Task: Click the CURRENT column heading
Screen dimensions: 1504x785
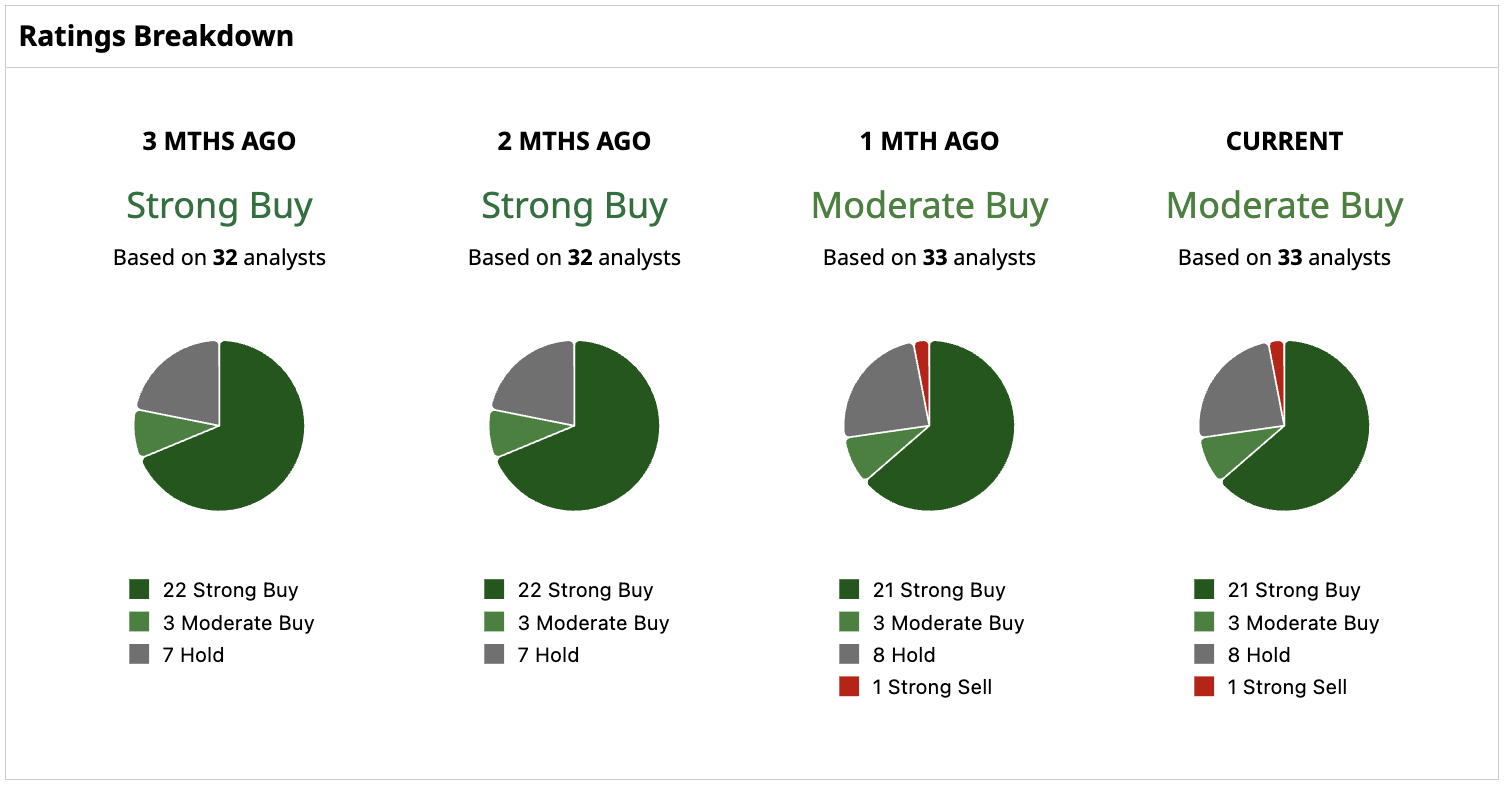Action: (1284, 142)
